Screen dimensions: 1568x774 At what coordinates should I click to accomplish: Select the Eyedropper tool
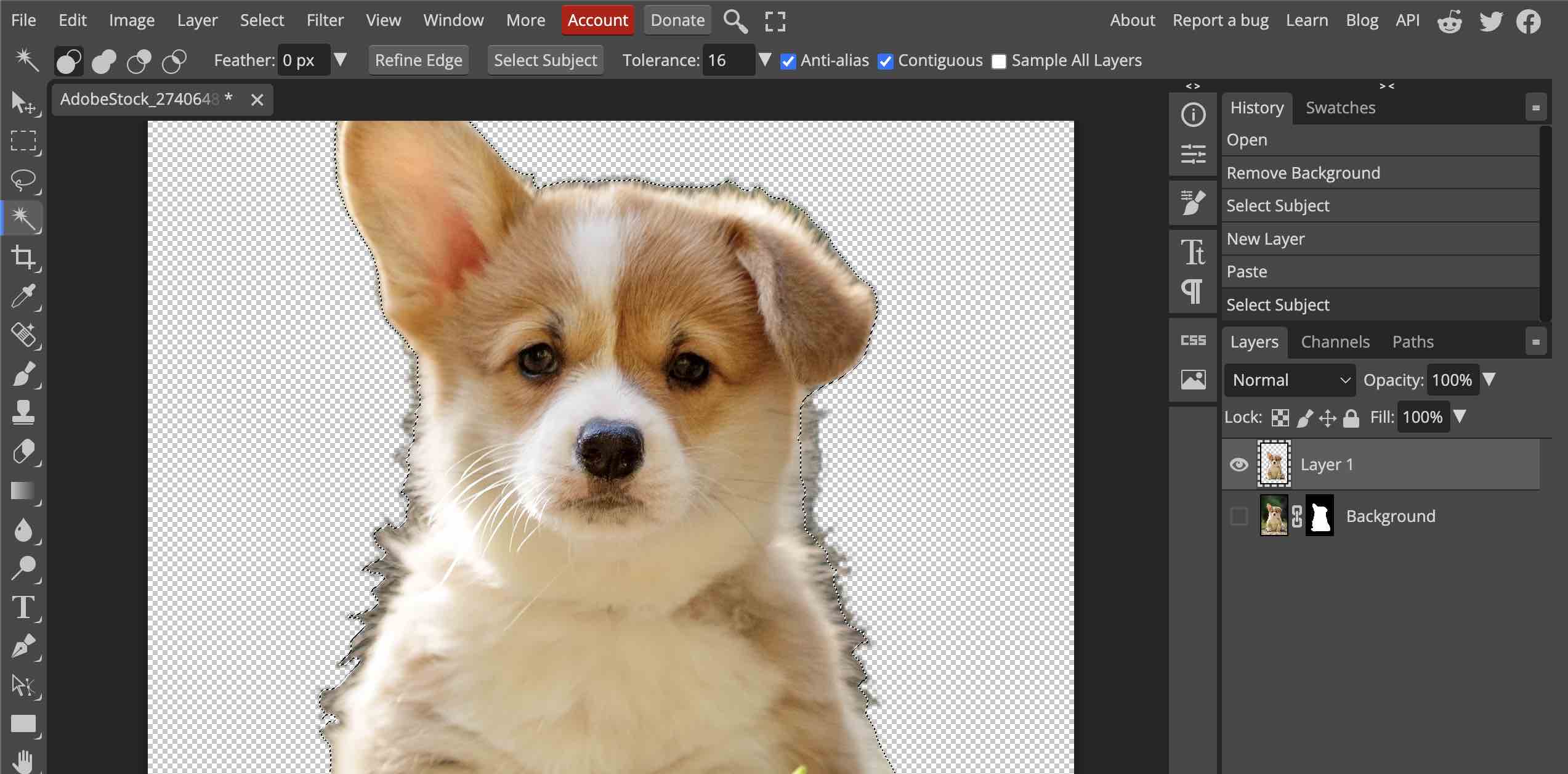23,296
